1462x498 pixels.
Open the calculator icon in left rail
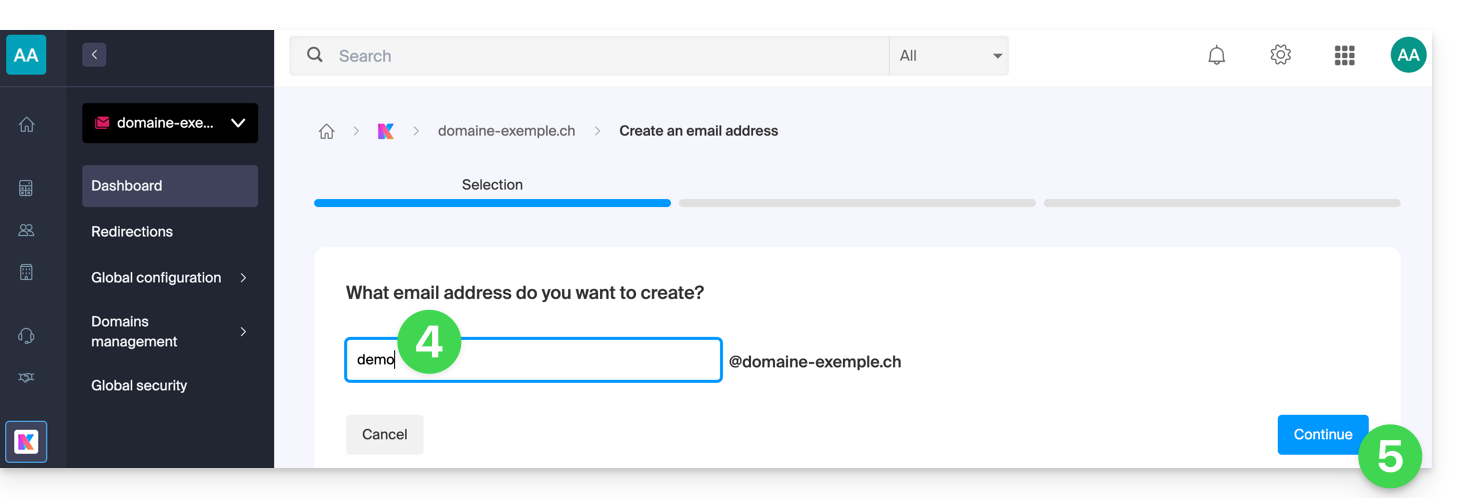27,188
